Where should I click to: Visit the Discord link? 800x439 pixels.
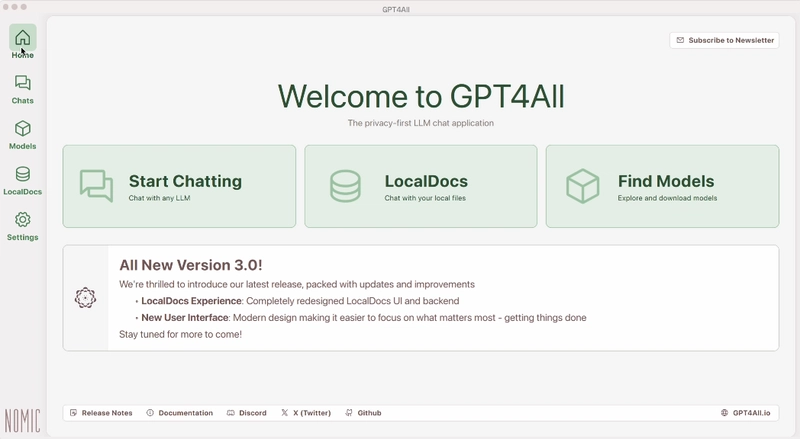tap(247, 413)
